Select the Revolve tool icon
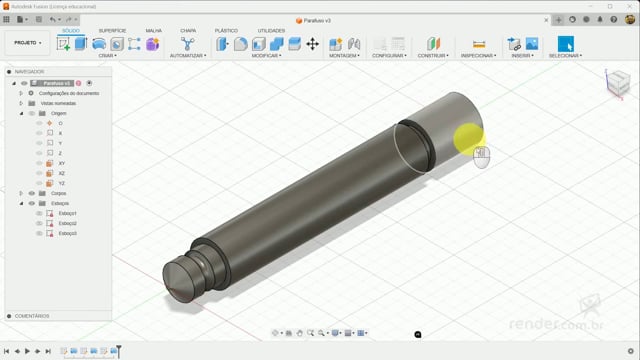 tap(99, 44)
